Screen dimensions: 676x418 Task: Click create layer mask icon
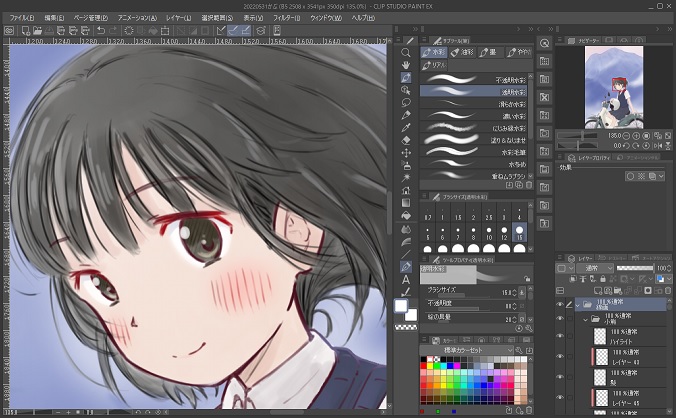648,291
